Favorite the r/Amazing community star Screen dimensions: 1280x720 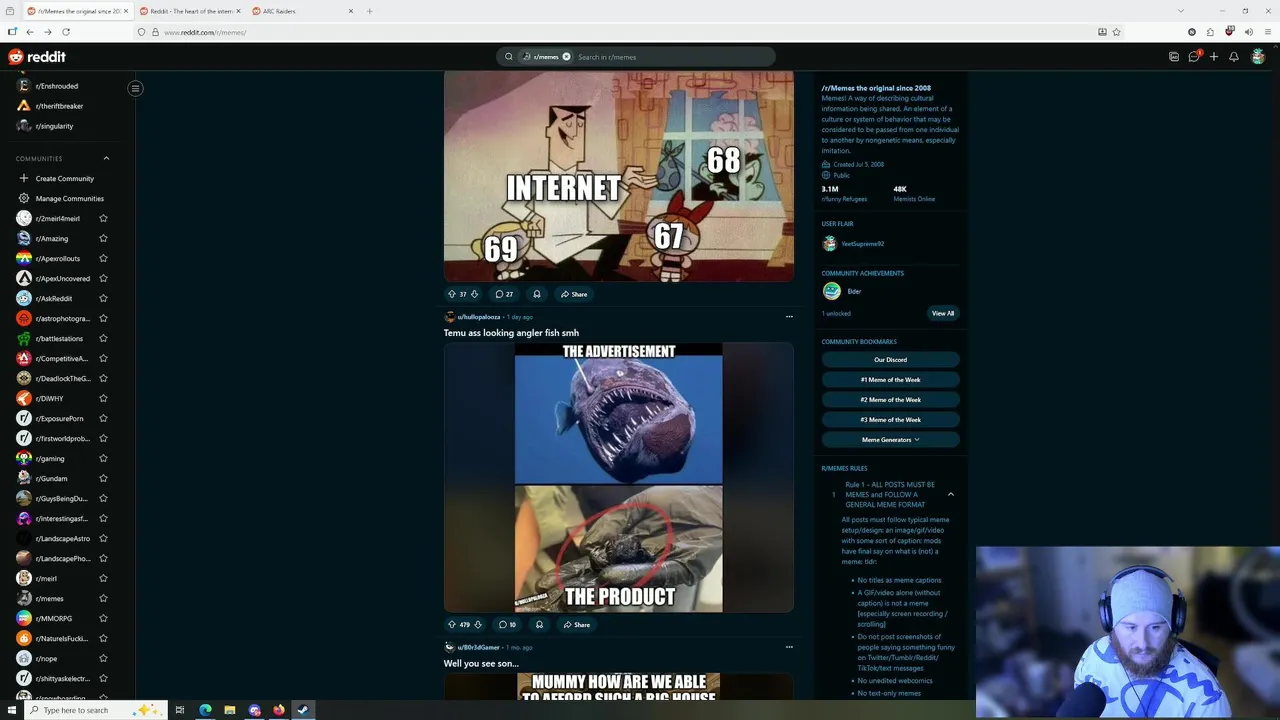103,239
